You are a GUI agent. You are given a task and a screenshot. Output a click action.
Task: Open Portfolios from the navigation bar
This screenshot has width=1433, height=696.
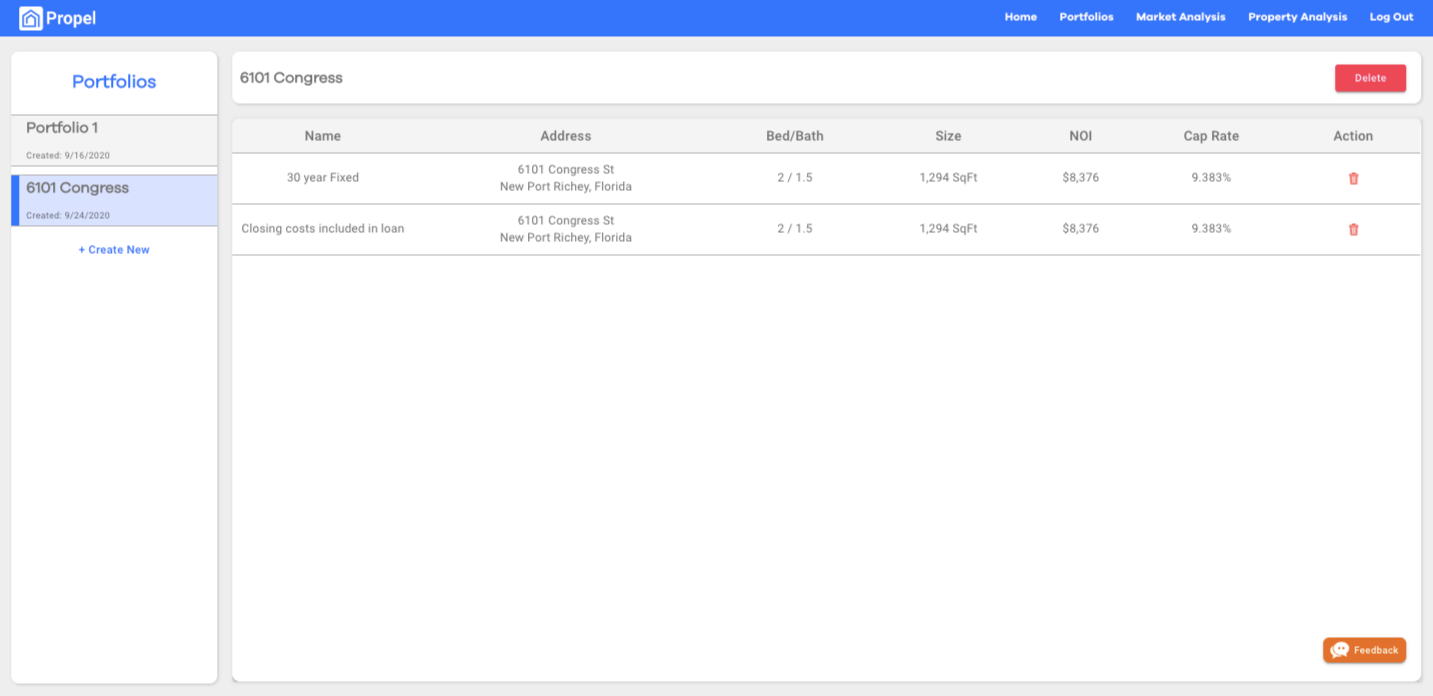(x=1087, y=17)
